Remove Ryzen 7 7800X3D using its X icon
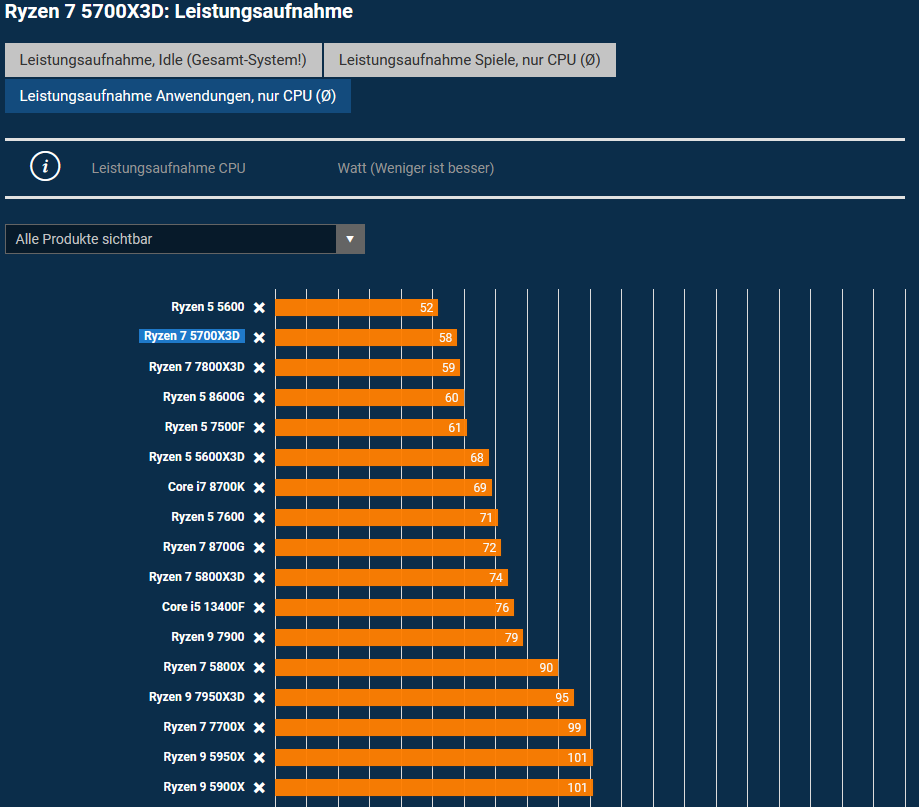The image size is (919, 807). click(259, 367)
